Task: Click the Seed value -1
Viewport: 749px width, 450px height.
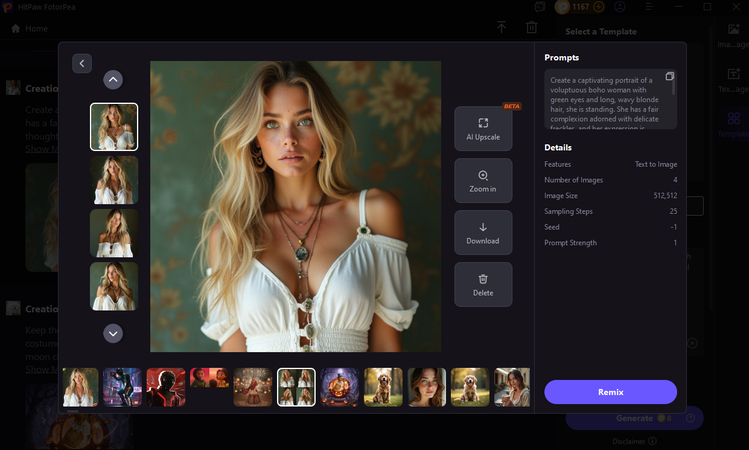Action: tap(674, 227)
